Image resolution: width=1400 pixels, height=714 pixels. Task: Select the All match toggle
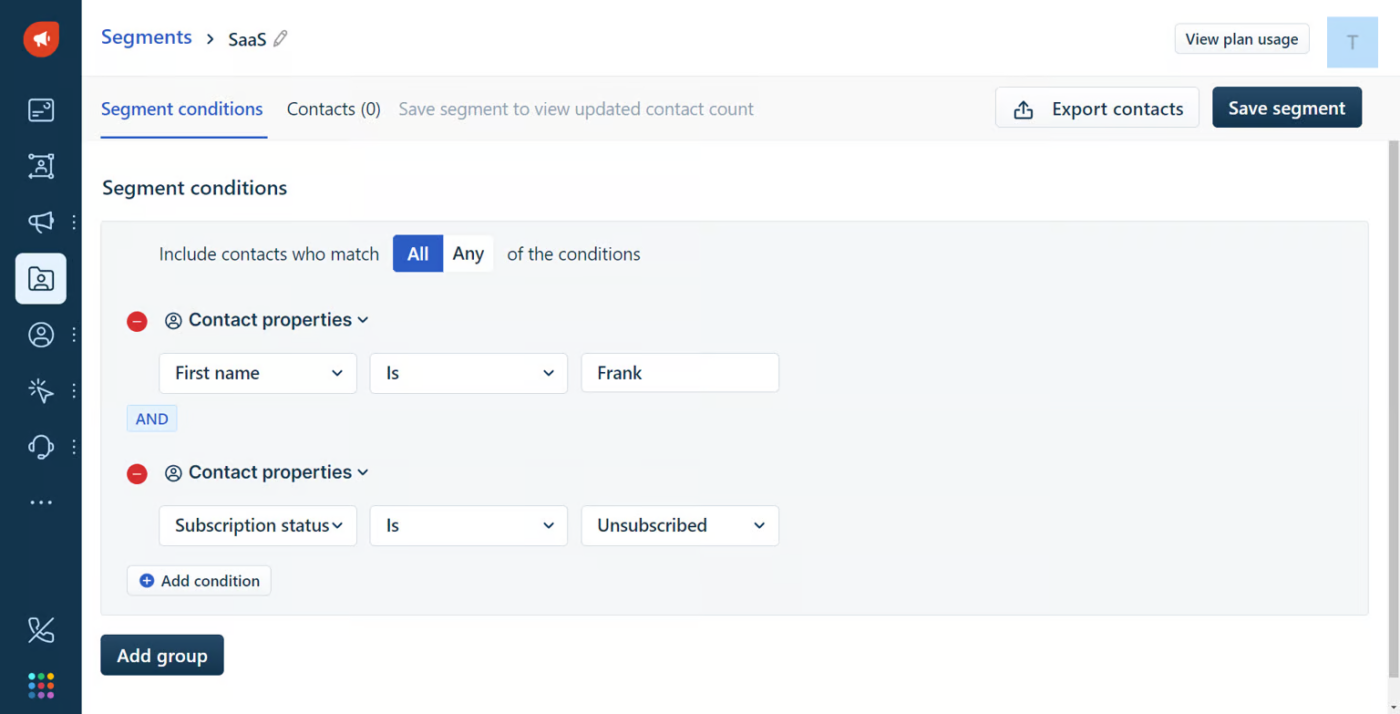(x=418, y=254)
